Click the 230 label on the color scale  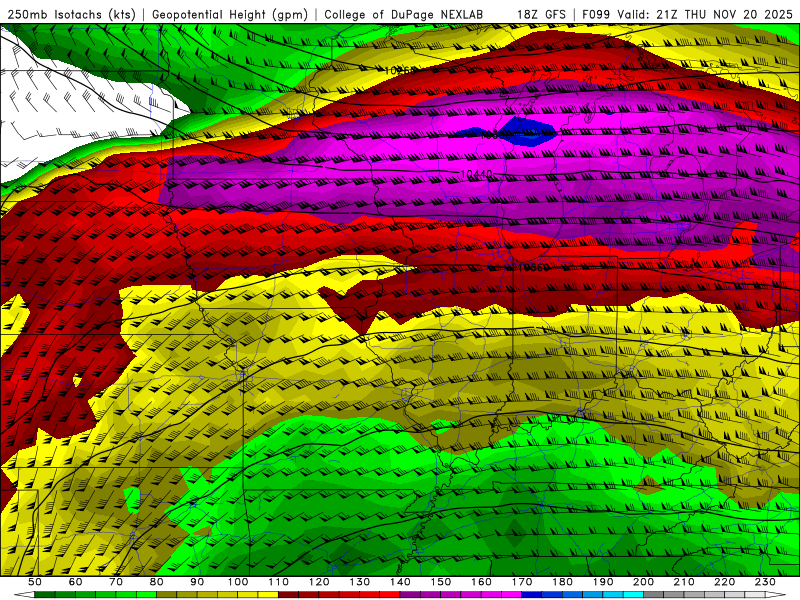pos(765,582)
